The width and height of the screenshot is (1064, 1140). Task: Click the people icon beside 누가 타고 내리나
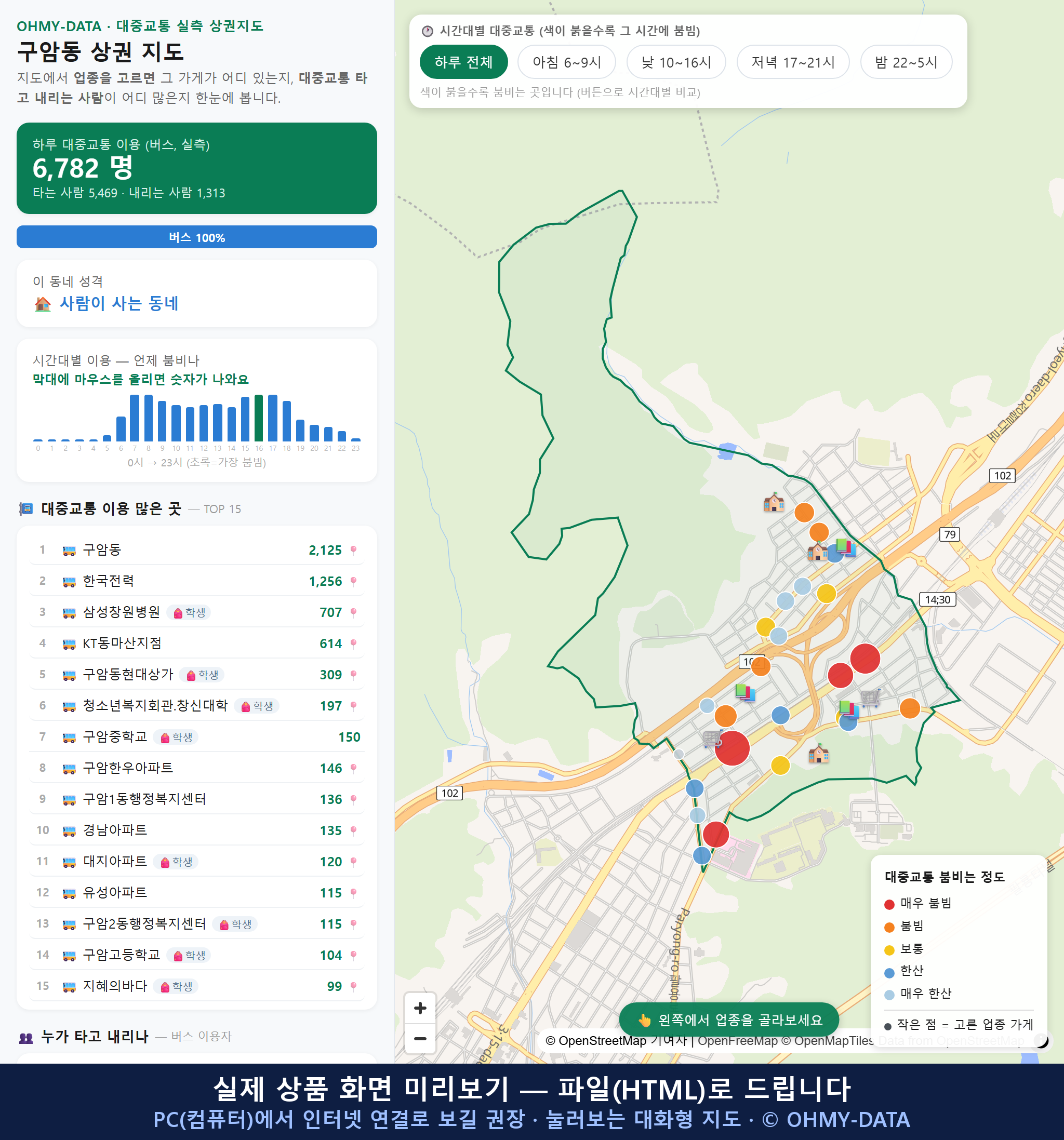[x=26, y=1037]
